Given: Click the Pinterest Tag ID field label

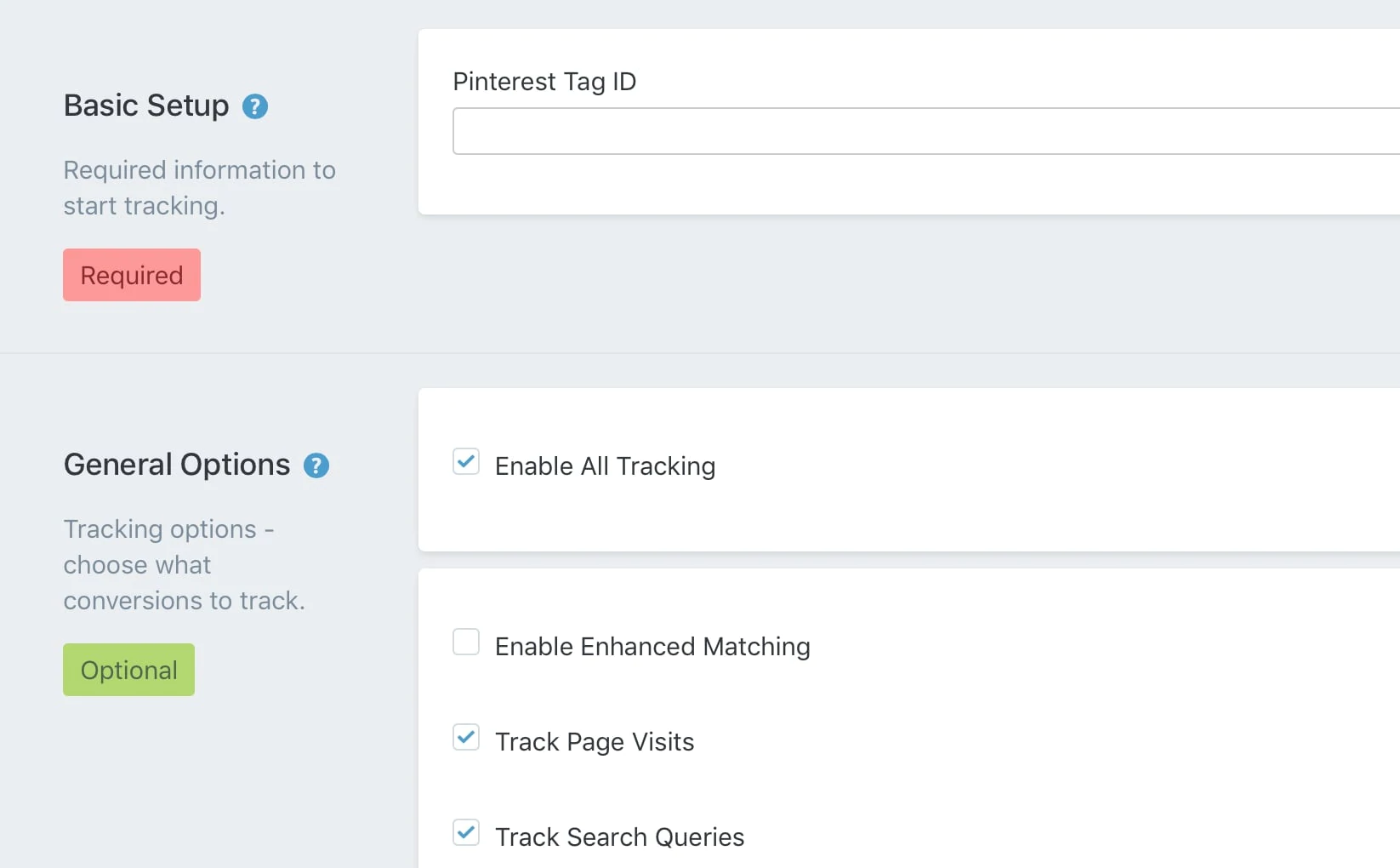Looking at the screenshot, I should (544, 82).
